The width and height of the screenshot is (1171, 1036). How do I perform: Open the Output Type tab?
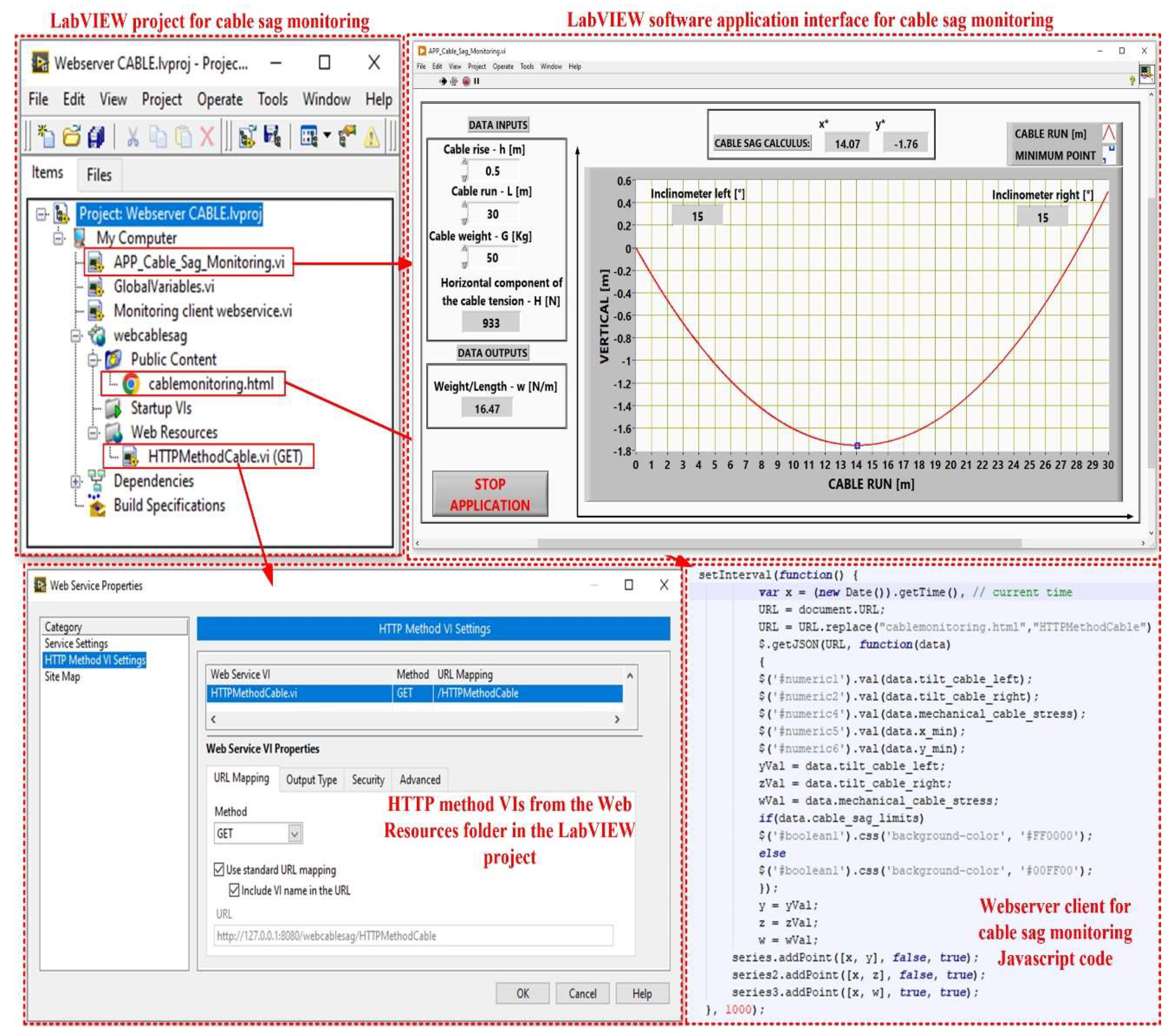pyautogui.click(x=311, y=779)
